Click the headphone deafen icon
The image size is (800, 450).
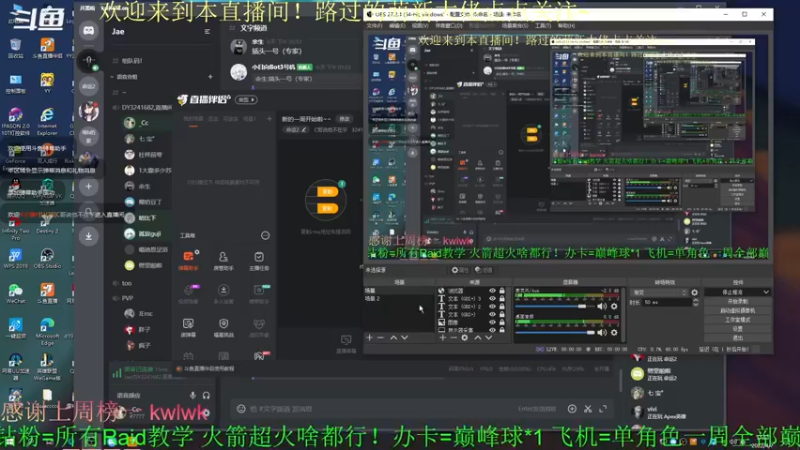click(206, 395)
